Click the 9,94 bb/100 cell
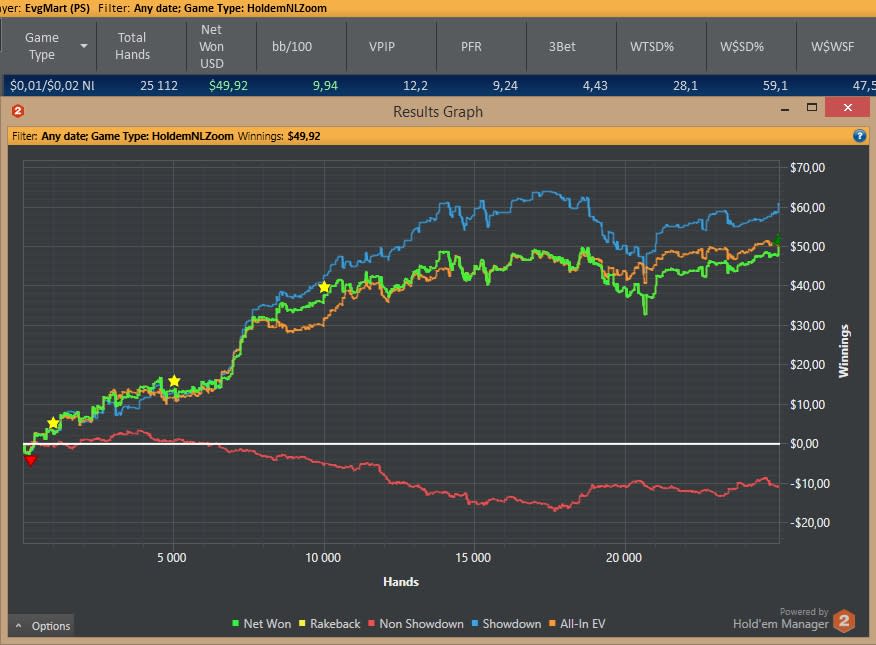Screen dimensions: 876x645 [325, 85]
